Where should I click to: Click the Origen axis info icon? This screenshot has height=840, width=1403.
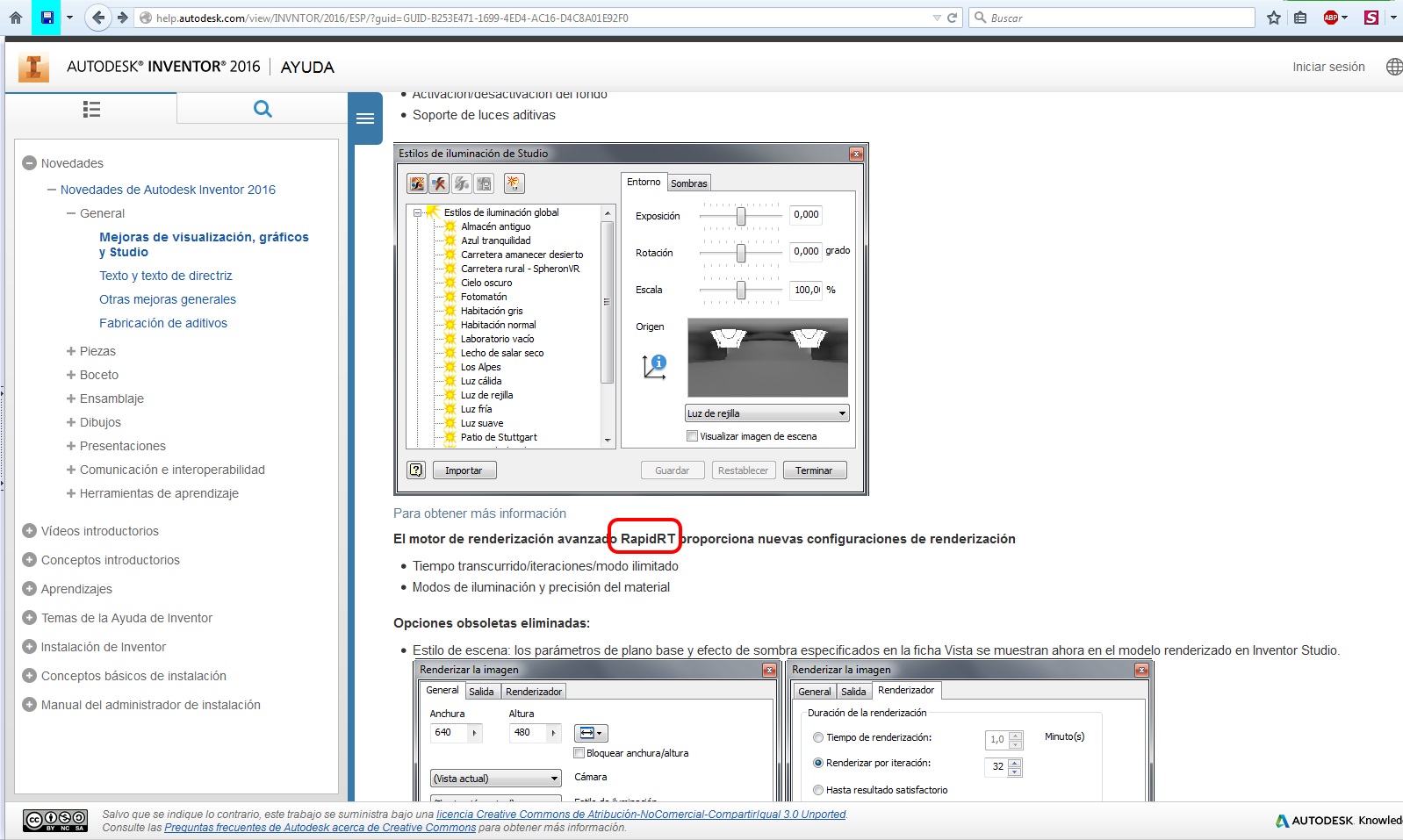tap(654, 366)
